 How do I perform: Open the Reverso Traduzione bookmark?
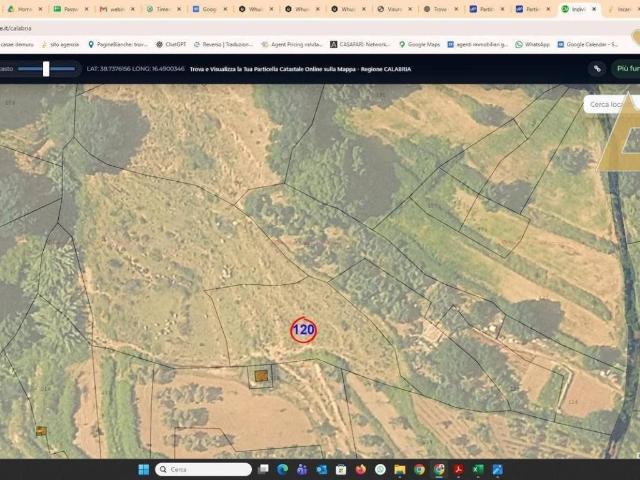click(x=223, y=44)
